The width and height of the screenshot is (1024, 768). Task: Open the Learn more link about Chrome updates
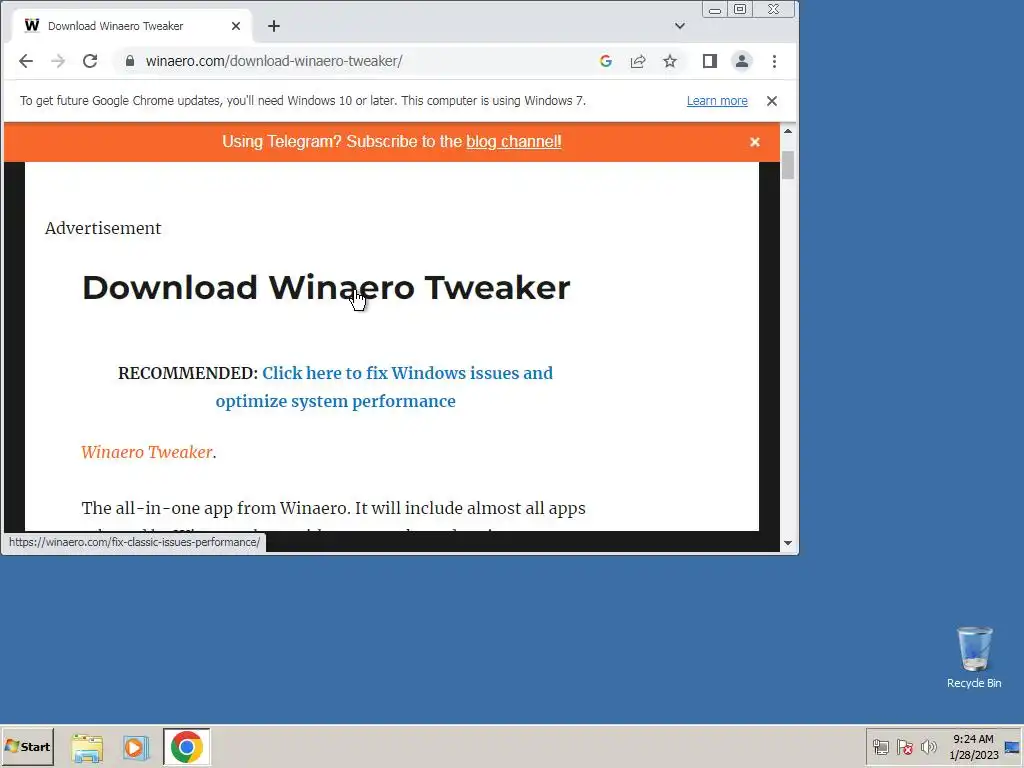[717, 101]
